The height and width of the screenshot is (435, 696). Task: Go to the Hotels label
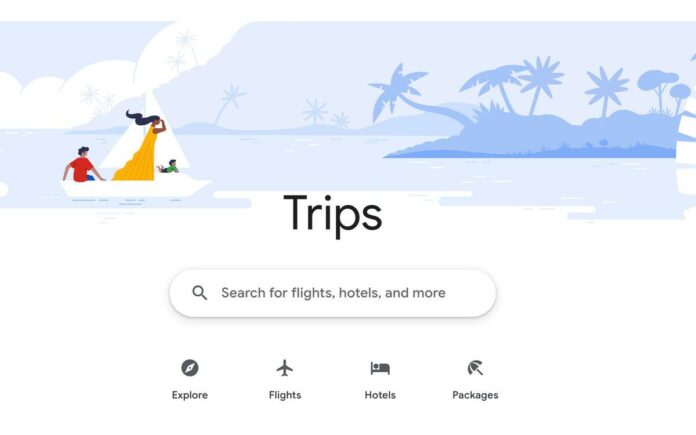click(x=380, y=395)
